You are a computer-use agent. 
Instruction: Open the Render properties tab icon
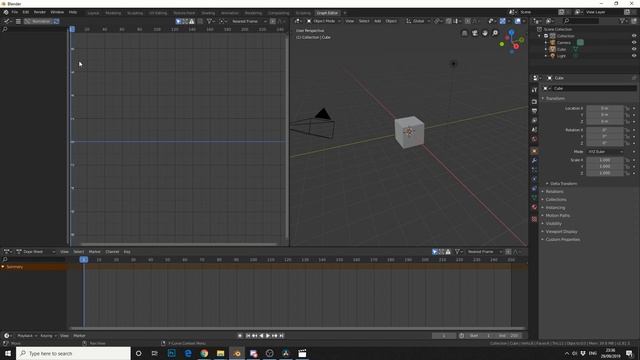[534, 101]
